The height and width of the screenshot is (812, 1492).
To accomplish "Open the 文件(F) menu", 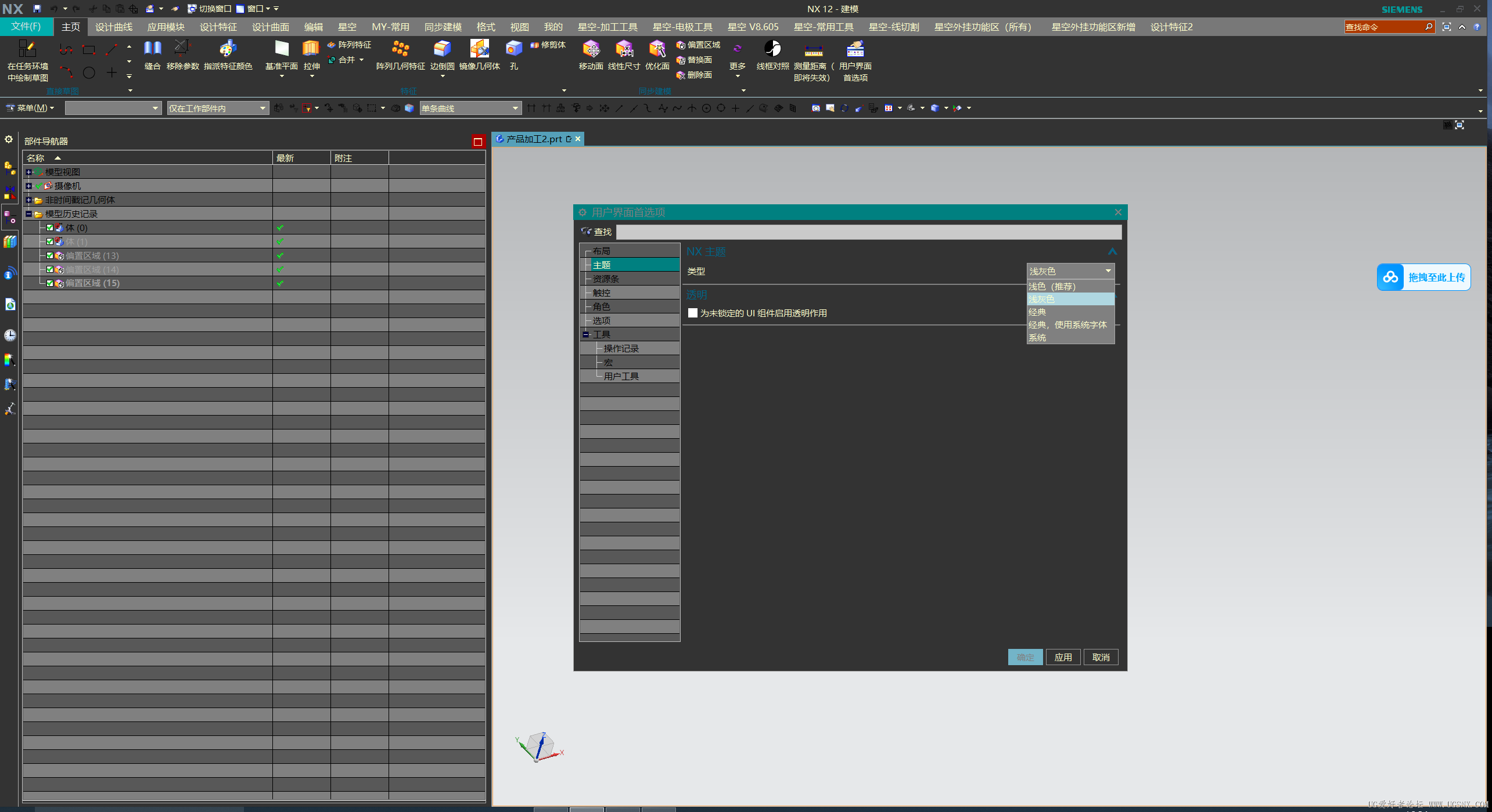I will pyautogui.click(x=26, y=27).
